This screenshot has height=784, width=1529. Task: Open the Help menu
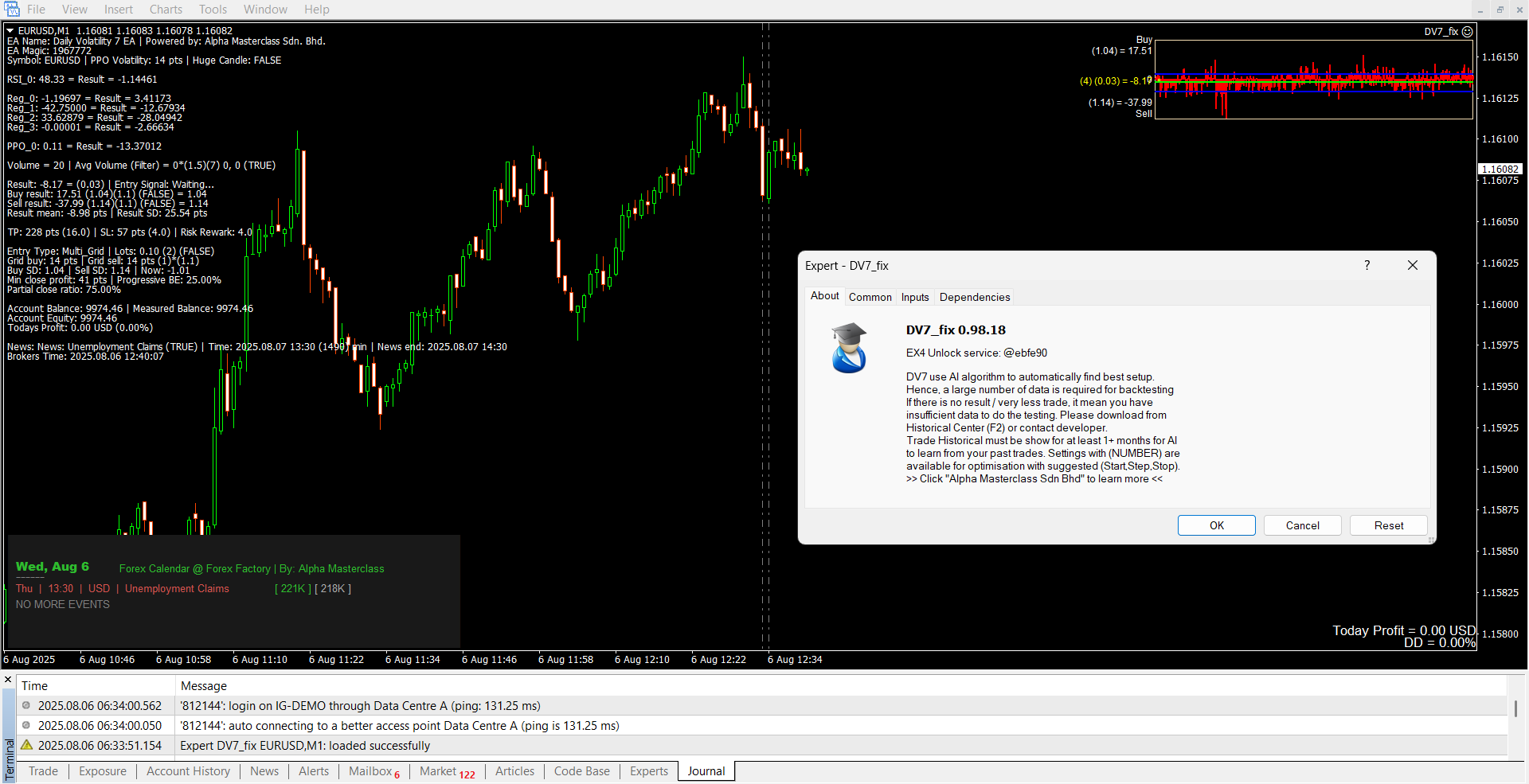[x=316, y=10]
